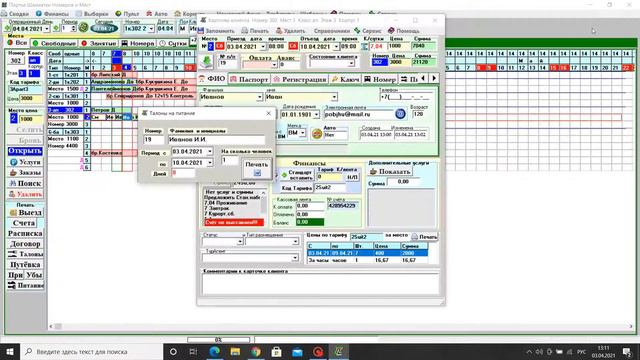
Task: Open the Сводки menu in main window
Action: pyautogui.click(x=16, y=14)
